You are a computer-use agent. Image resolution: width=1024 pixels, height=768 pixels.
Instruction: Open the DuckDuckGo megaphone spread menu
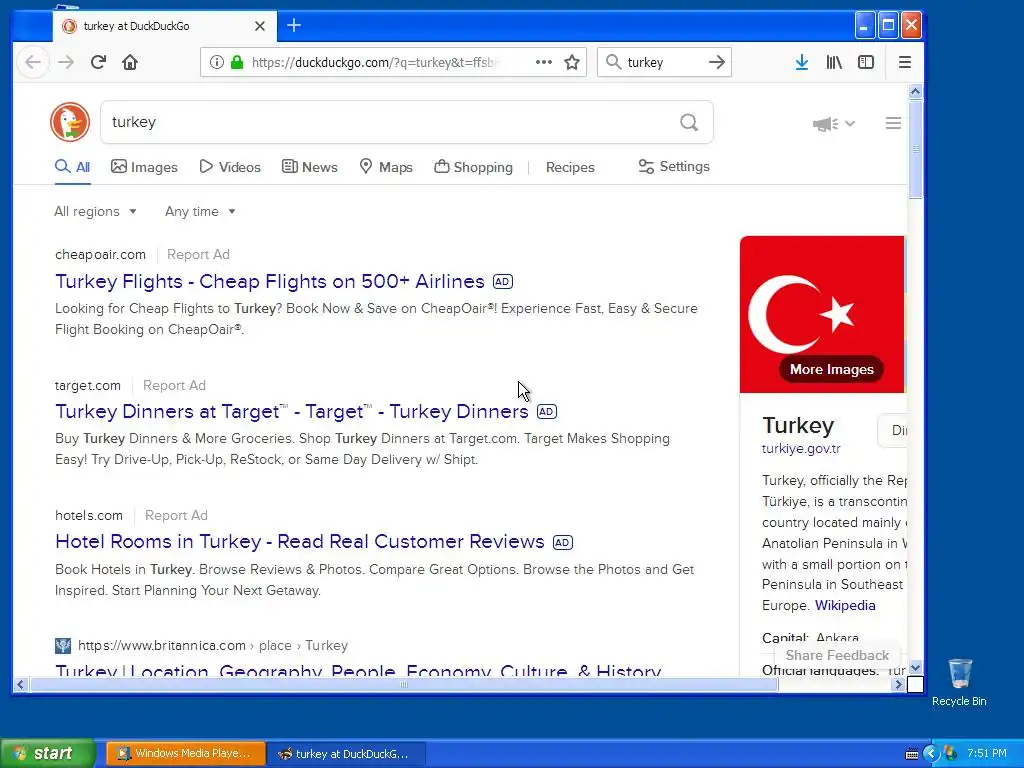(833, 123)
